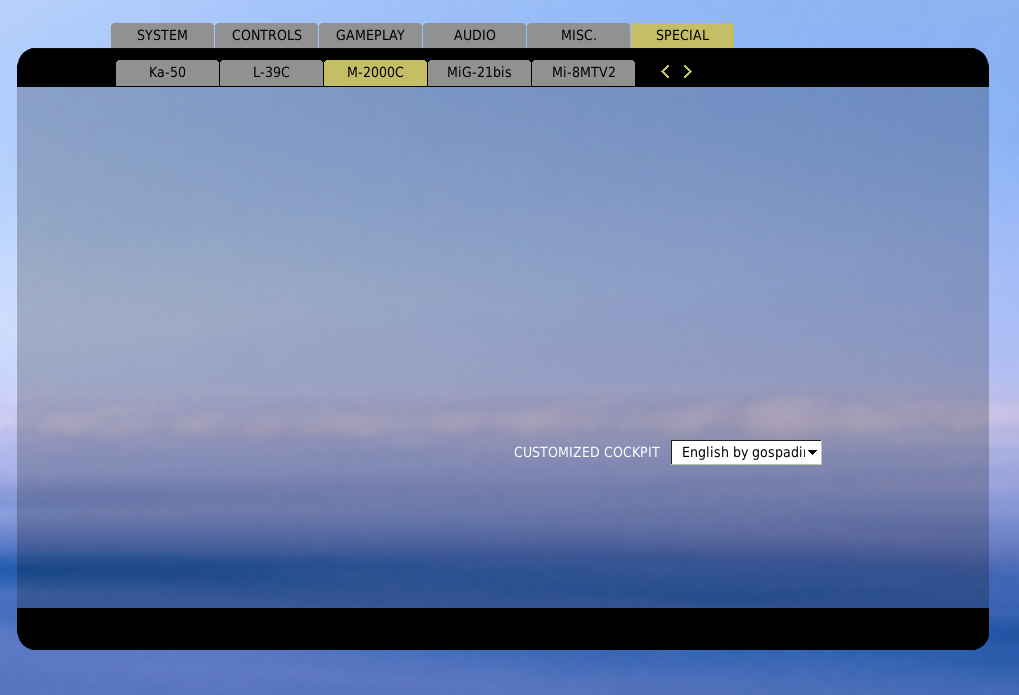Open the Customized Cockpit language combo box
The height and width of the screenshot is (695, 1019).
pyautogui.click(x=740, y=453)
